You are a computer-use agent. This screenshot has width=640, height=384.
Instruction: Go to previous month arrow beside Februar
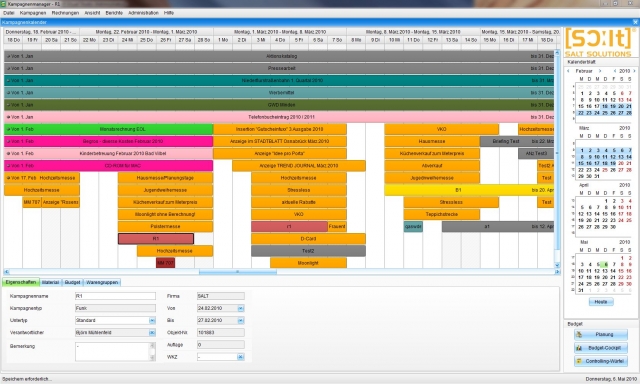coord(569,71)
